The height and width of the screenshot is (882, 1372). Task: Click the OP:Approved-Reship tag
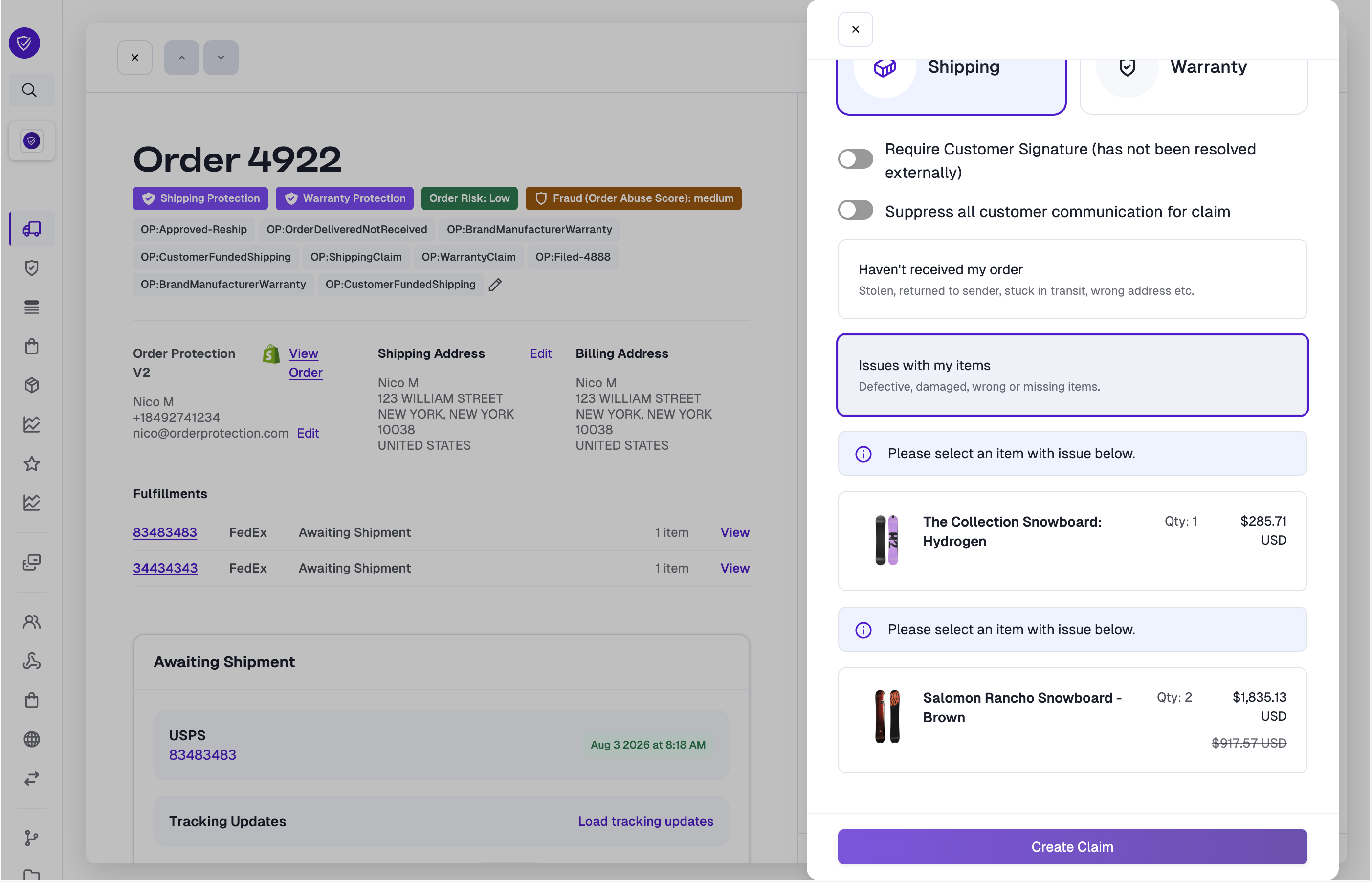pos(194,230)
